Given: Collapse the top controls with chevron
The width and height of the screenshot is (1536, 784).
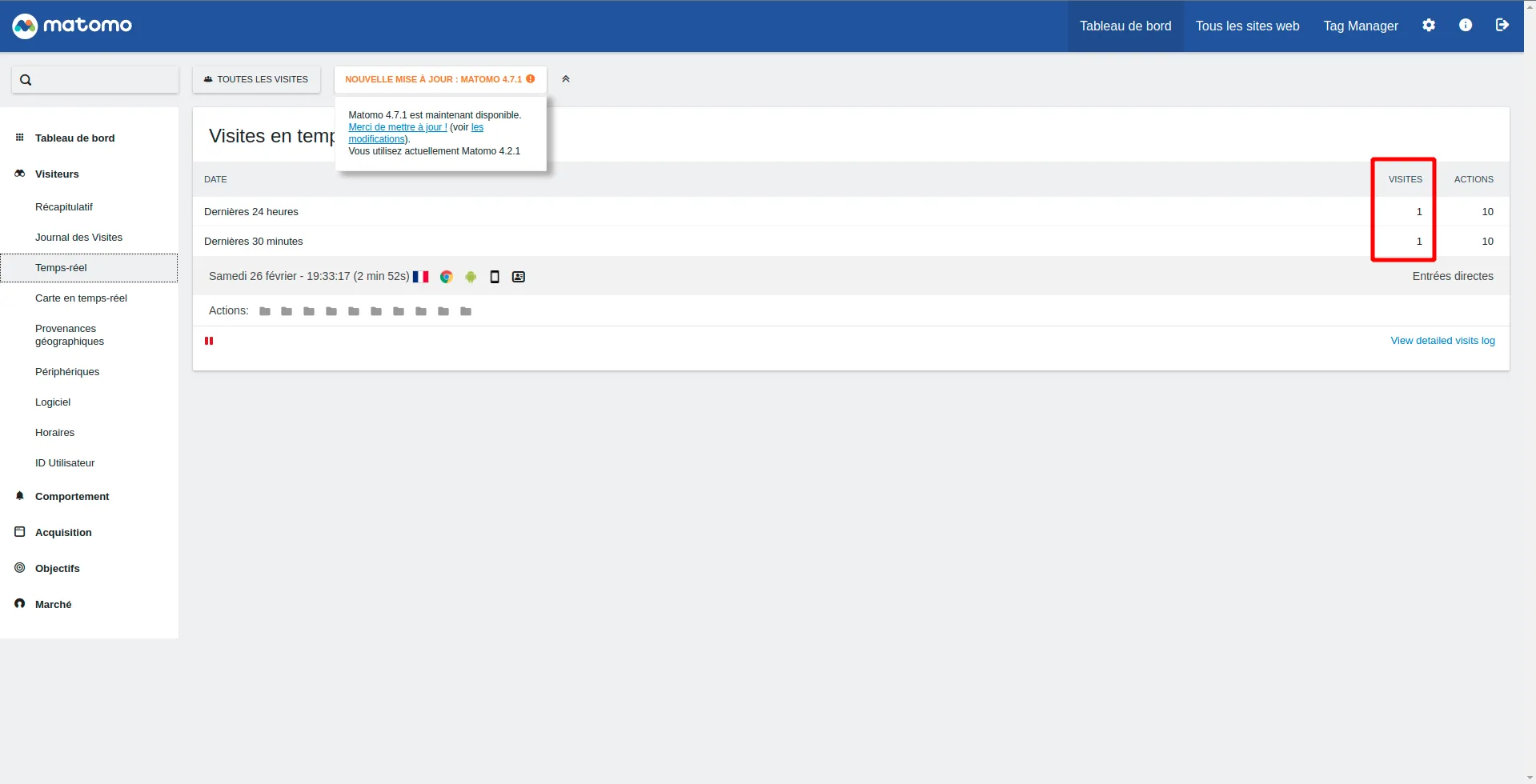Looking at the screenshot, I should coord(566,79).
